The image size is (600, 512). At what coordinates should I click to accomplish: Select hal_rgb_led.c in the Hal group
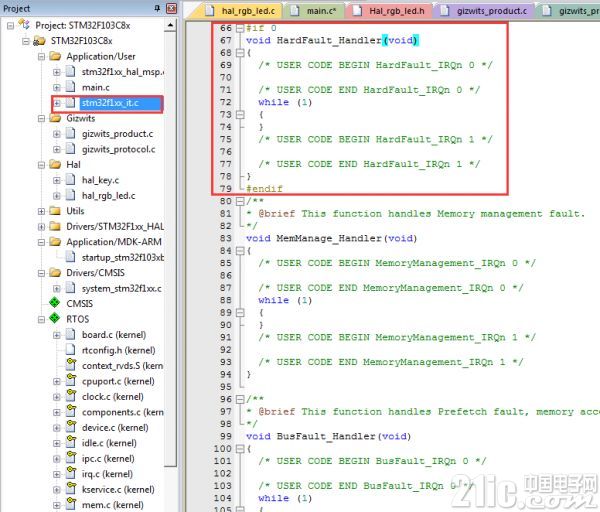click(108, 196)
